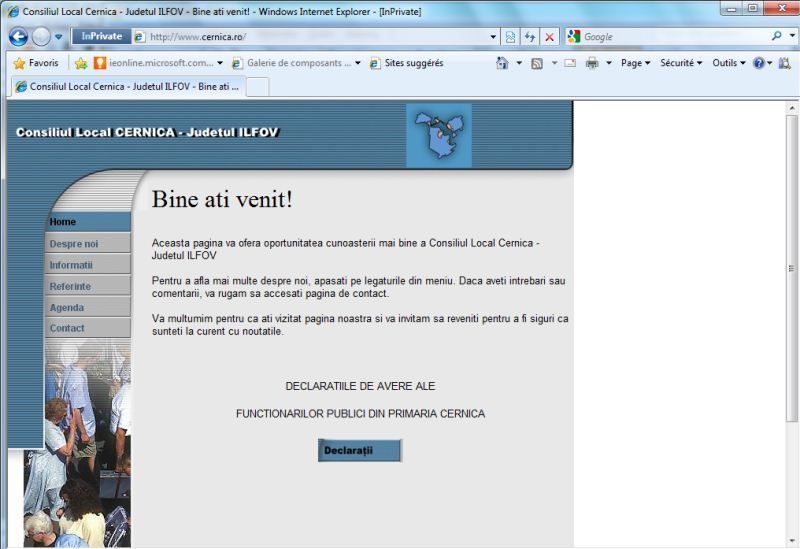Click the RSS feeds icon
Screen dimensions: 800x549
(537, 63)
